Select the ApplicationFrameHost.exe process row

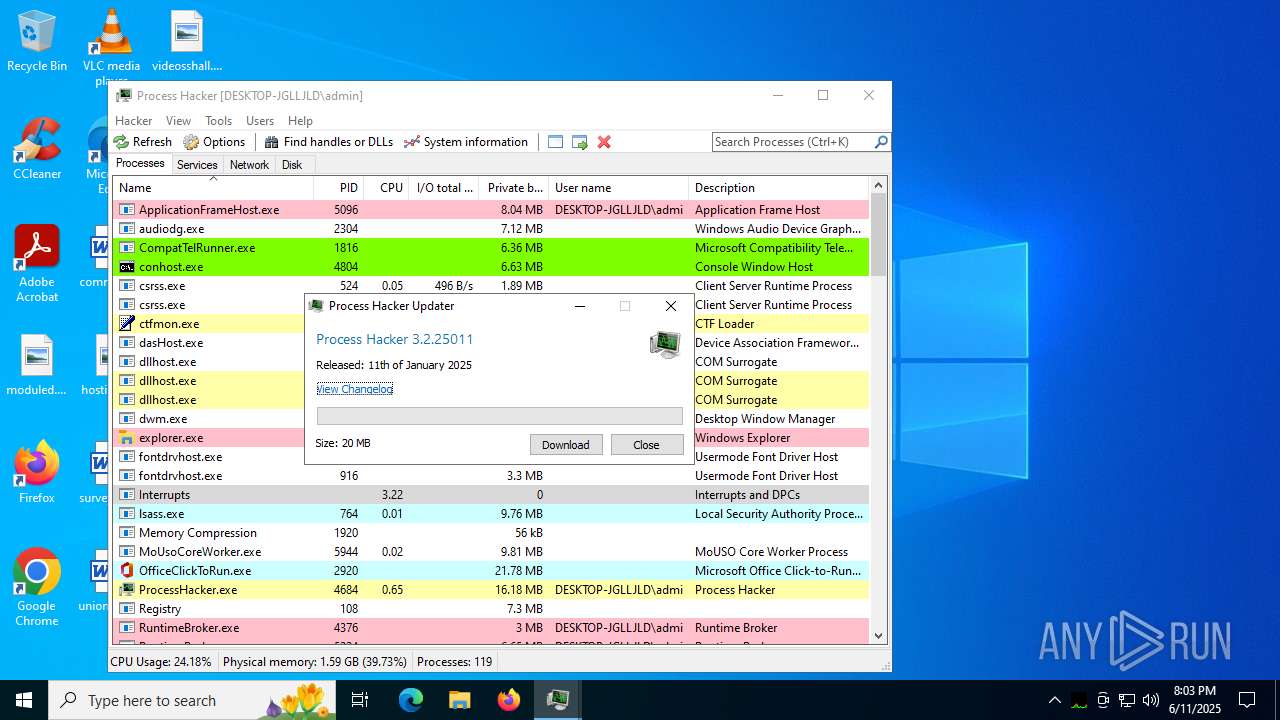tap(491, 210)
